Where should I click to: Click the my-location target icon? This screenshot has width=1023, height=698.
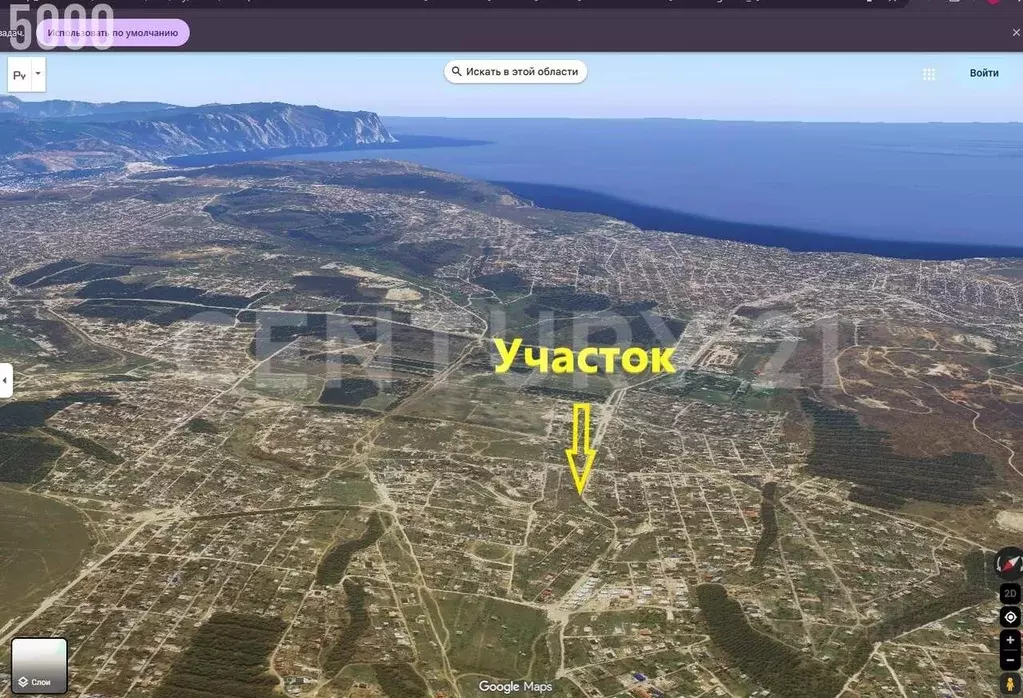tap(1008, 616)
